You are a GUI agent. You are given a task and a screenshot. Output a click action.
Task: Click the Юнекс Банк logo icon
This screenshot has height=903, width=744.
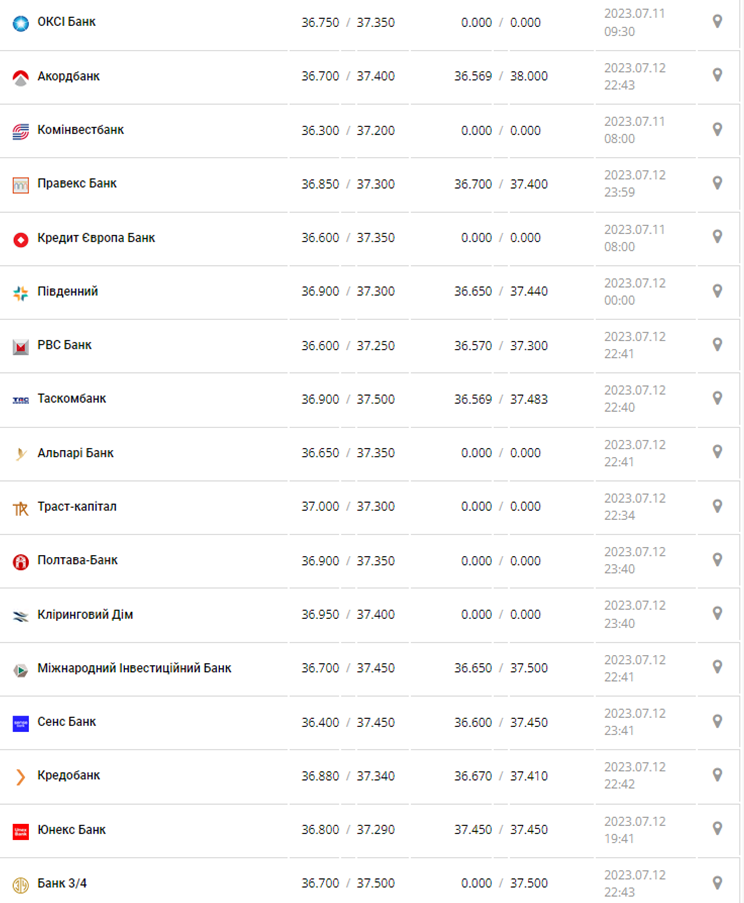click(x=20, y=830)
